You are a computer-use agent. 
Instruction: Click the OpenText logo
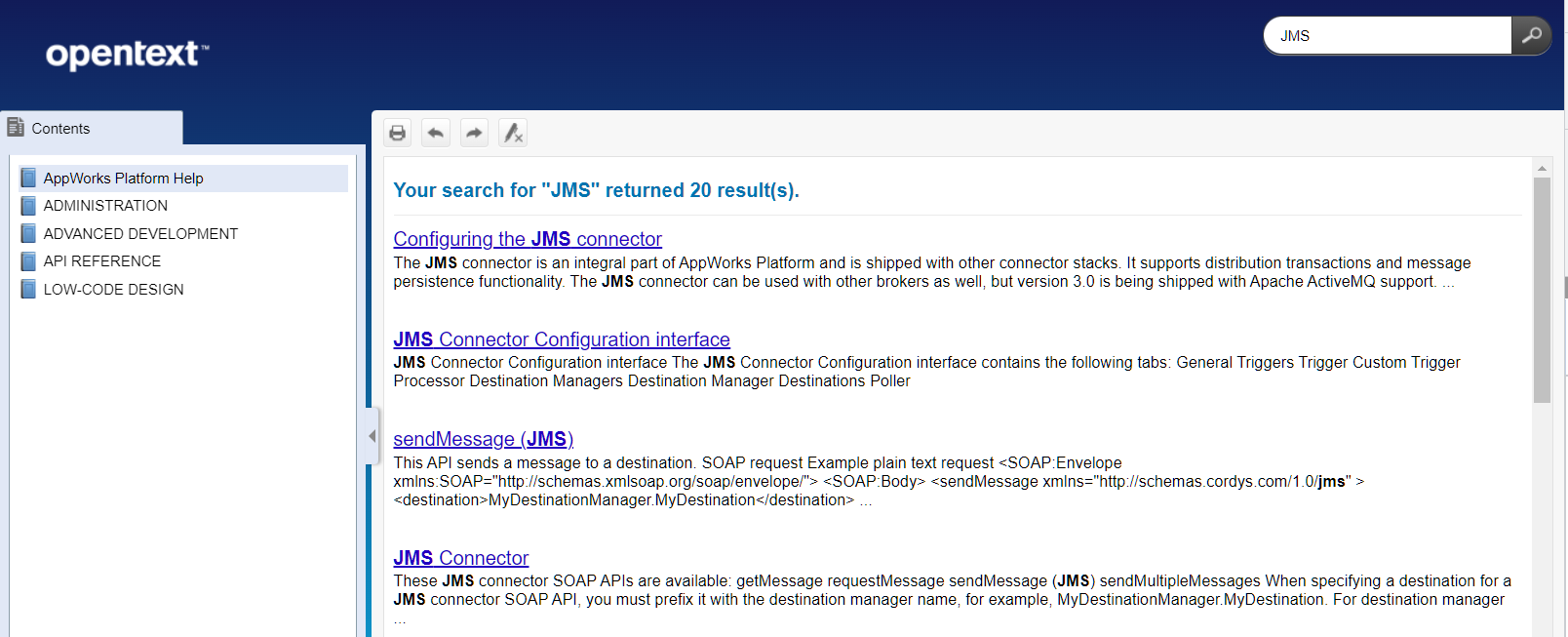tap(127, 54)
